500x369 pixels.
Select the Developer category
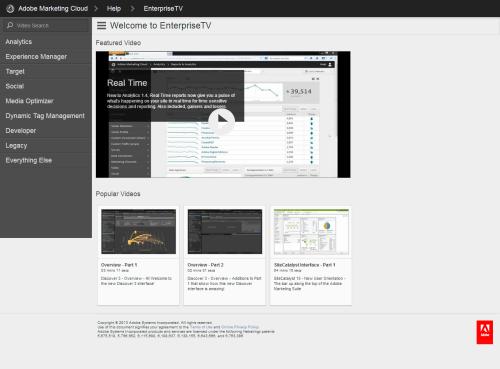coord(21,131)
